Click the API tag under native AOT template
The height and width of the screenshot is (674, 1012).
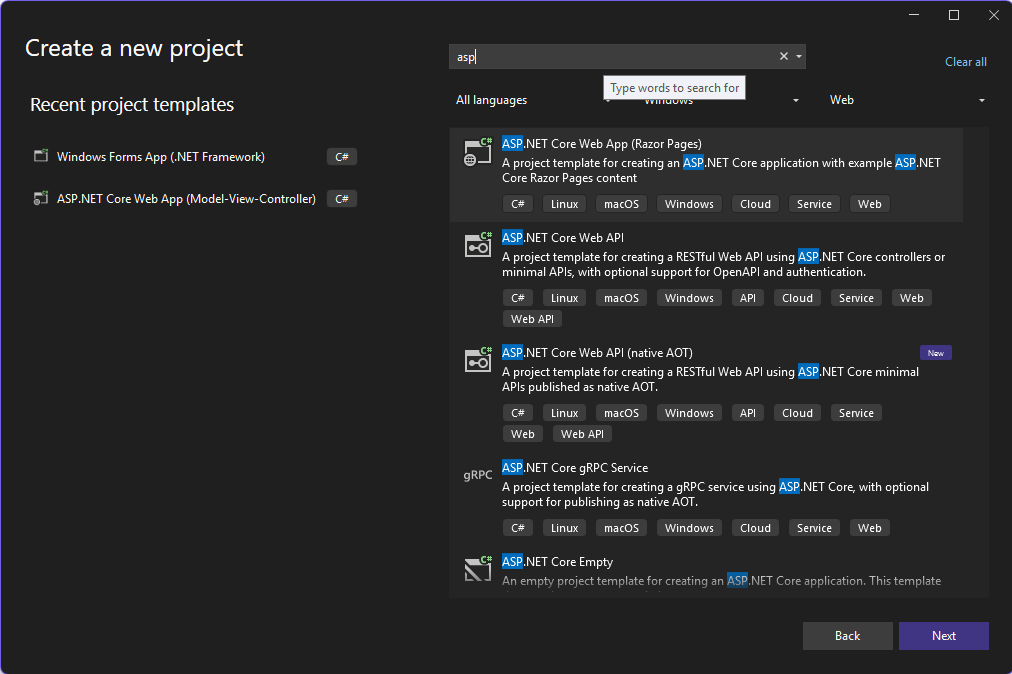tap(748, 413)
